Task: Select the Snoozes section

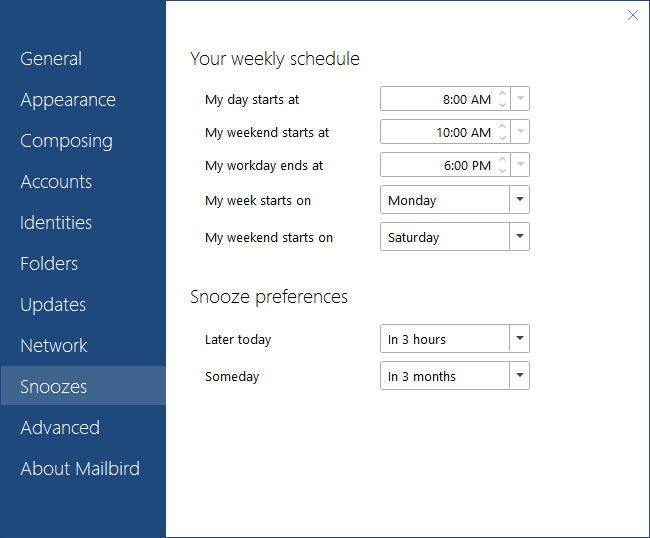Action: pos(83,385)
